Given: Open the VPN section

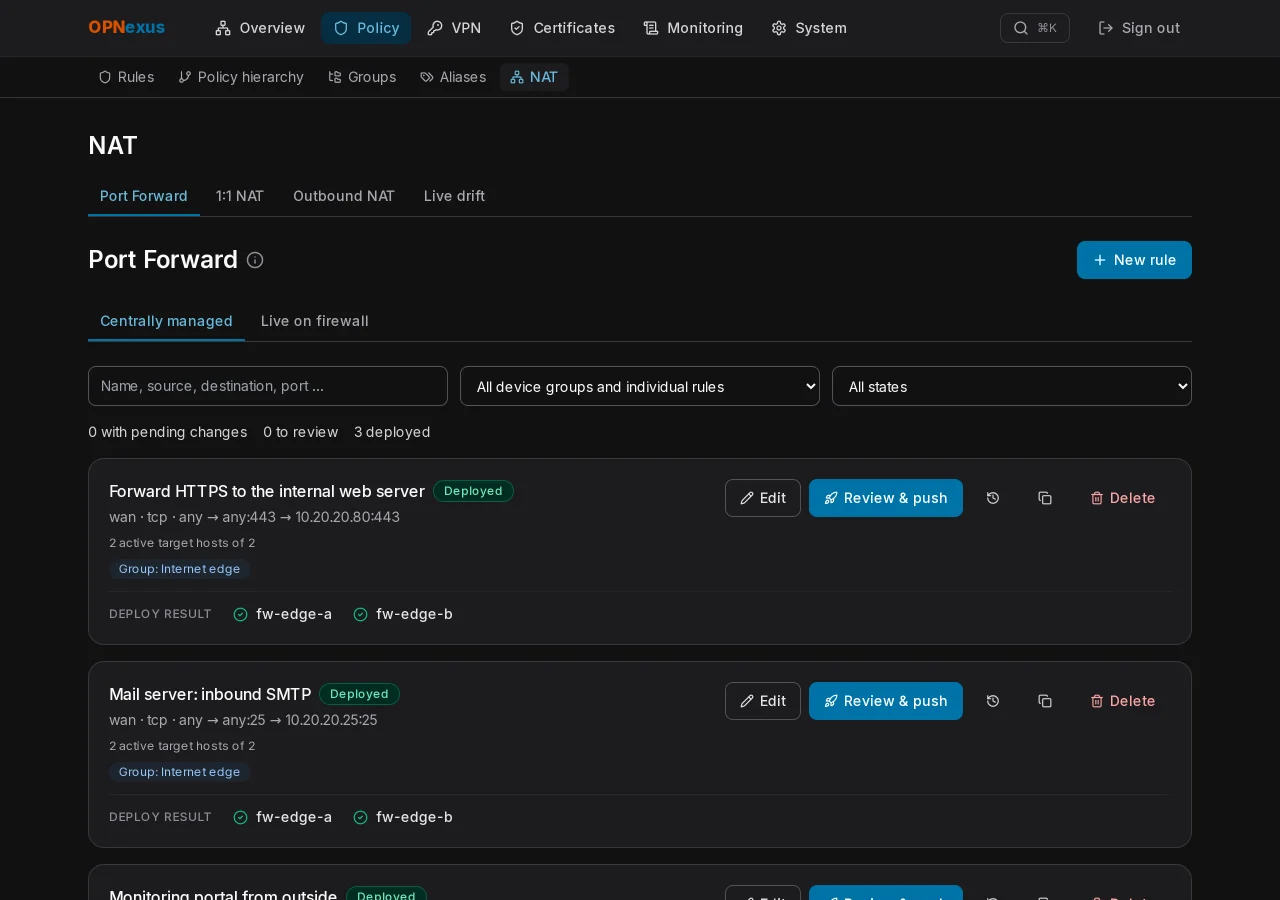Looking at the screenshot, I should click(454, 28).
